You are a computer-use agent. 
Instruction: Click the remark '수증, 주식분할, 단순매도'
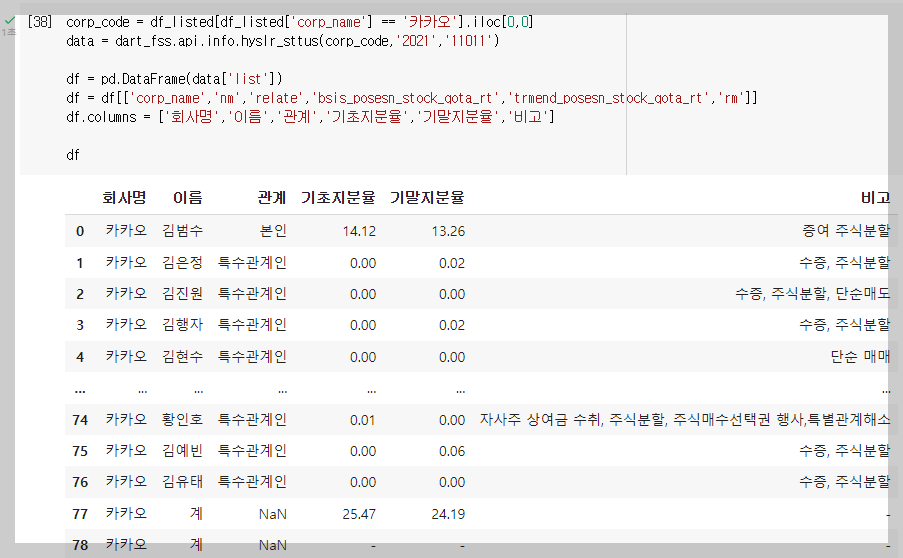coord(812,294)
